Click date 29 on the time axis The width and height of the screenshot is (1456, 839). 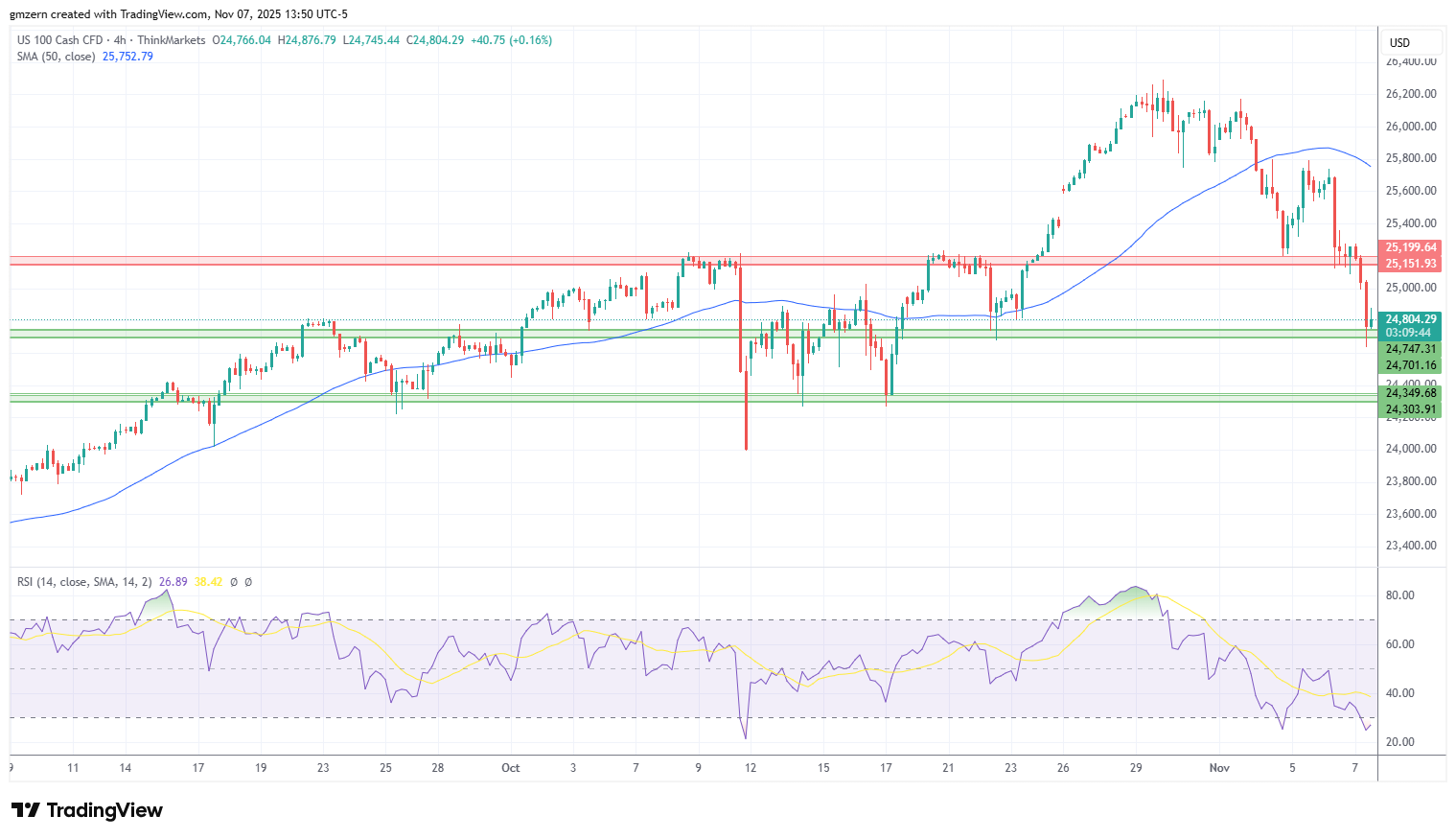click(x=1136, y=768)
